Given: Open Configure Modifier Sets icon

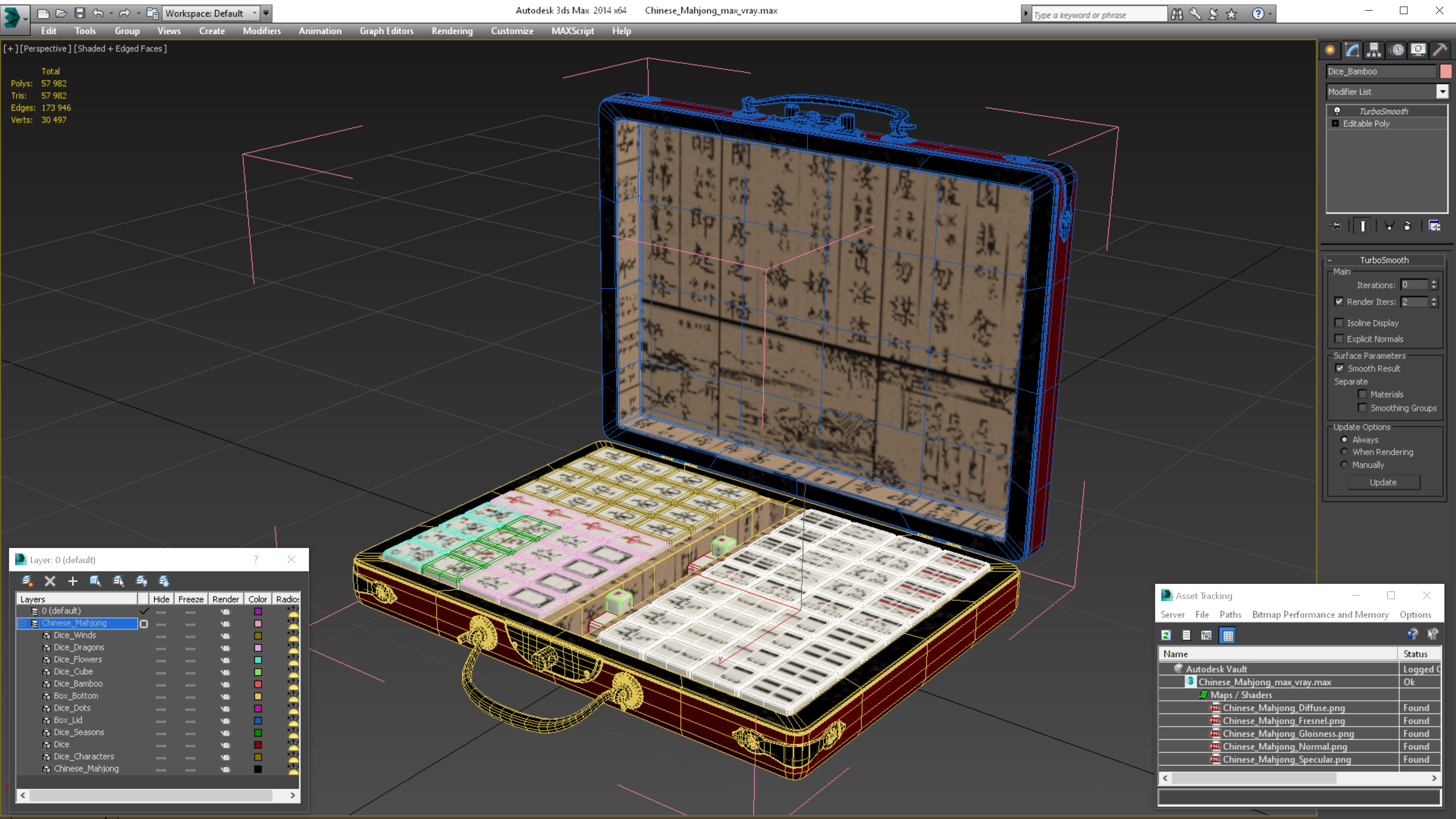Looking at the screenshot, I should [1435, 226].
